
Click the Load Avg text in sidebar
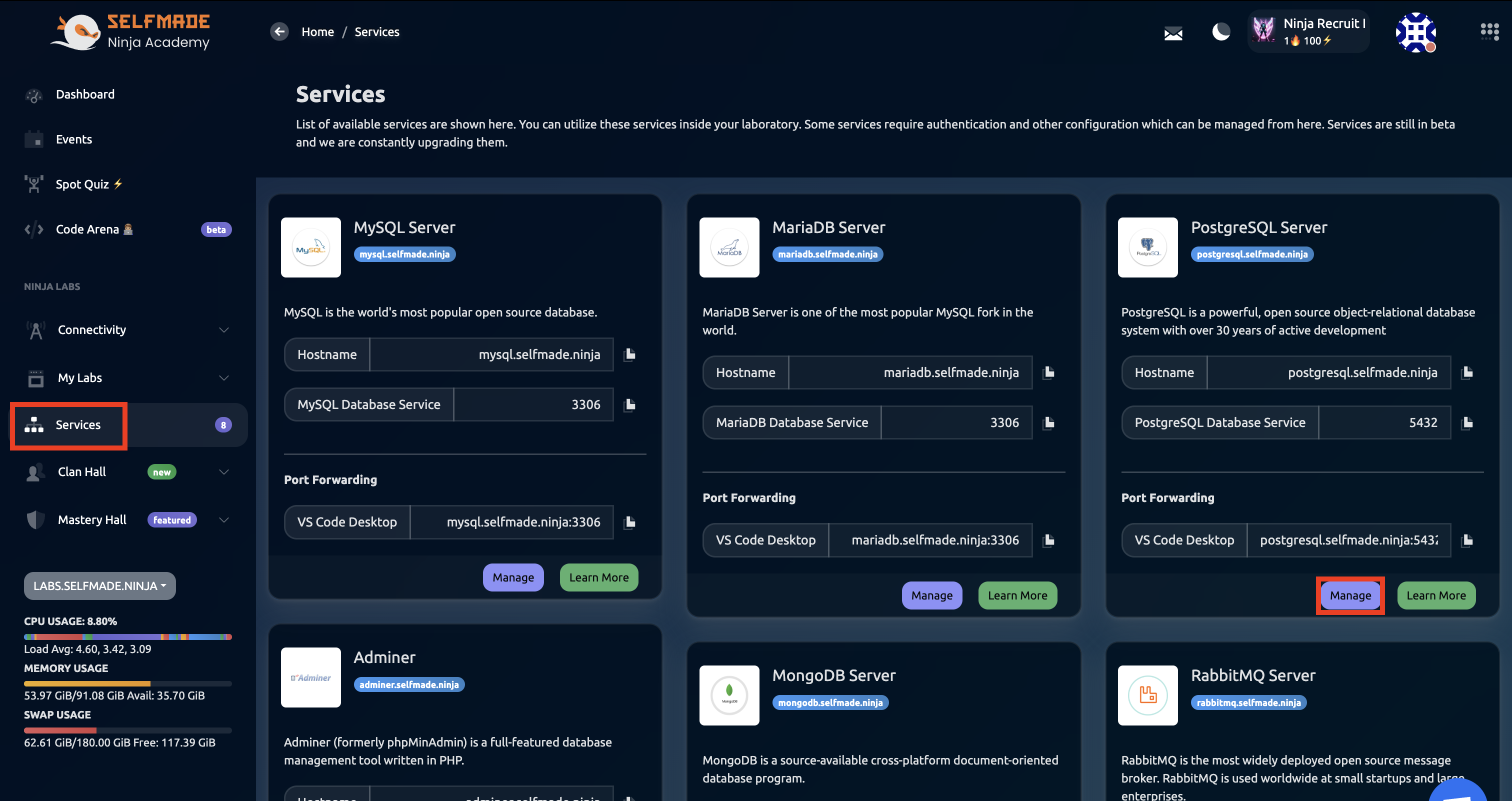click(x=87, y=649)
